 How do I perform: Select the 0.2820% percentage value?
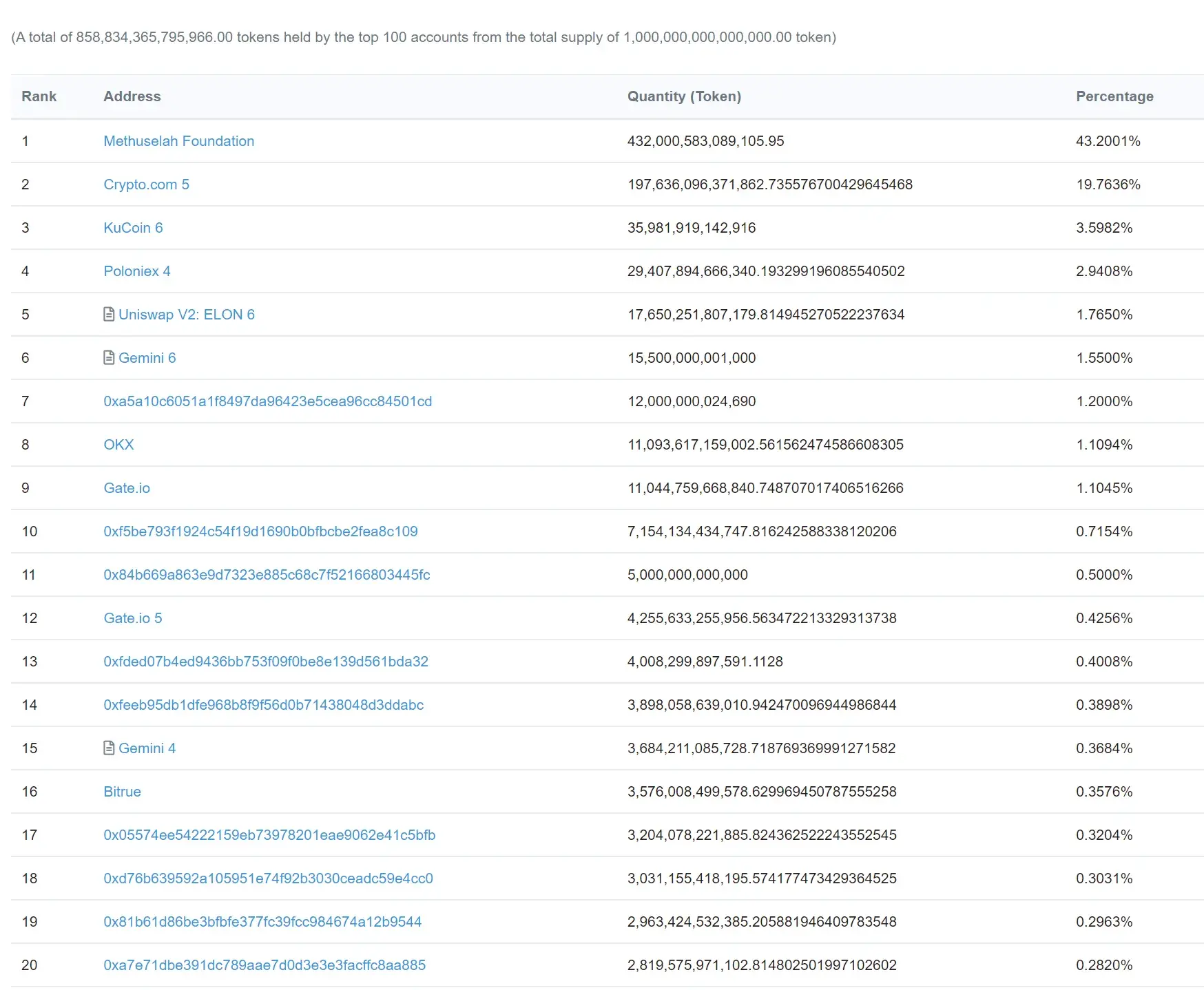1104,965
